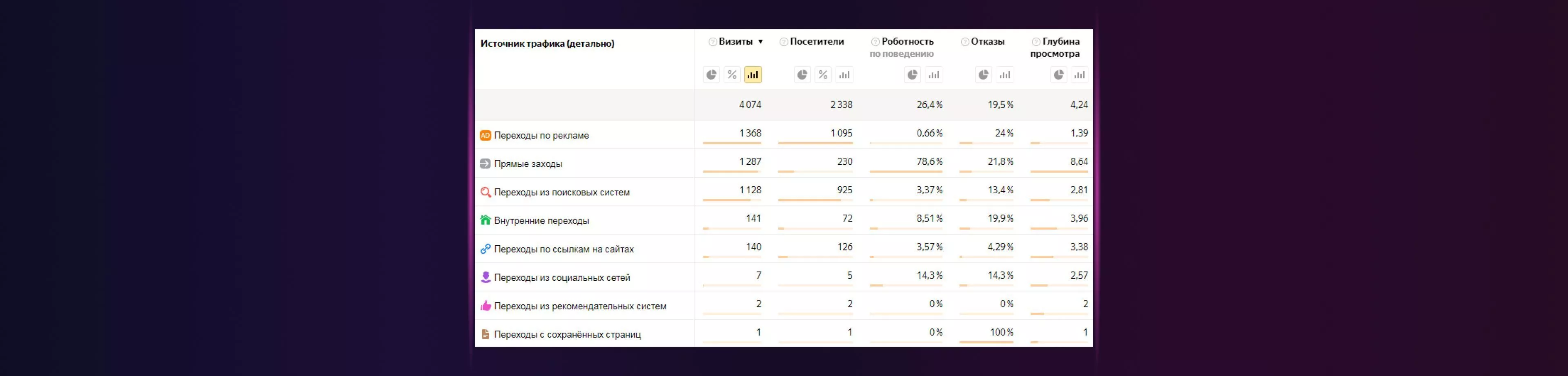Click the purple icon for Переходы из социальных сетей
This screenshot has height=376, width=1568.
485,277
